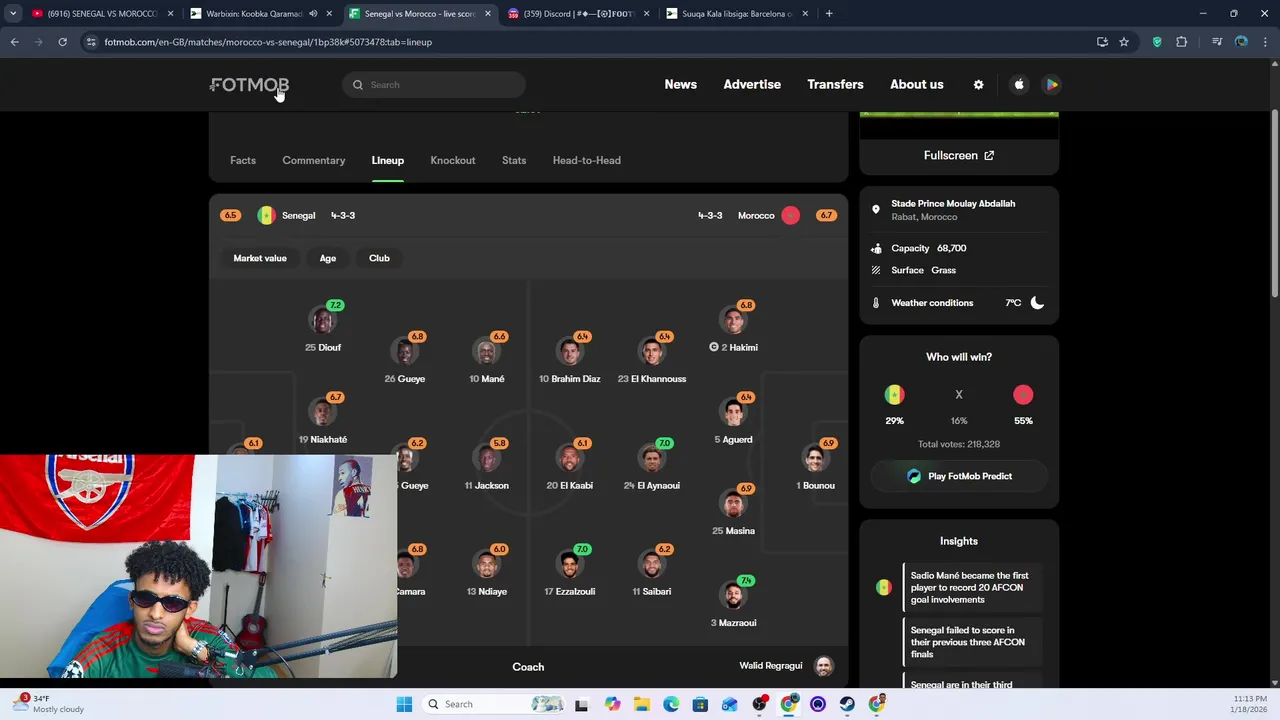Click the search magnifier icon in FotMob header
The height and width of the screenshot is (720, 1280).
coord(358,85)
